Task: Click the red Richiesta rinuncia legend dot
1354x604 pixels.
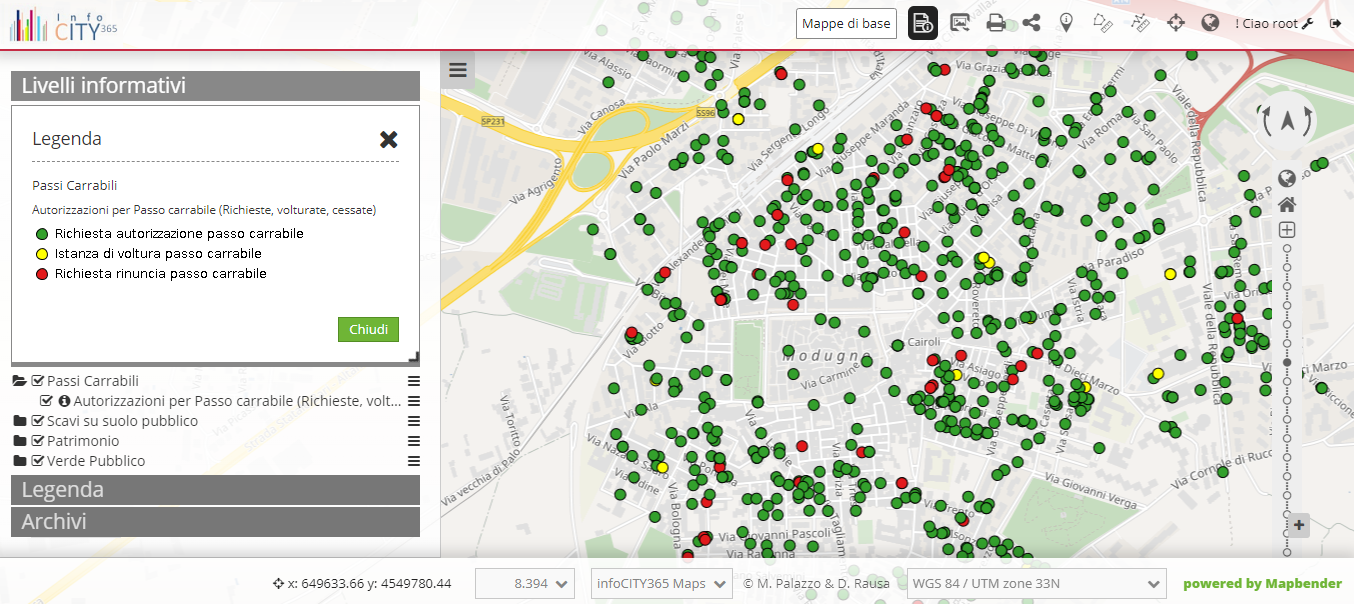Action: point(41,274)
